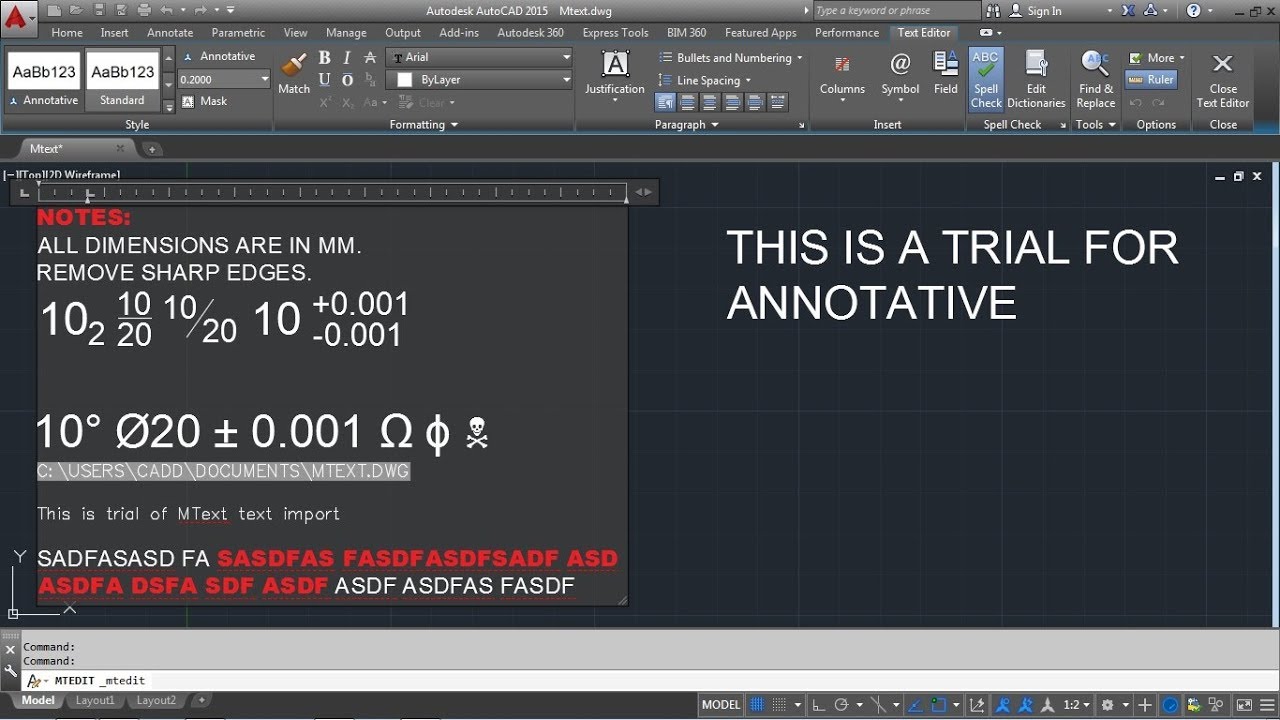Open workspace switching gear icon
The width and height of the screenshot is (1280, 720).
(x=1108, y=705)
